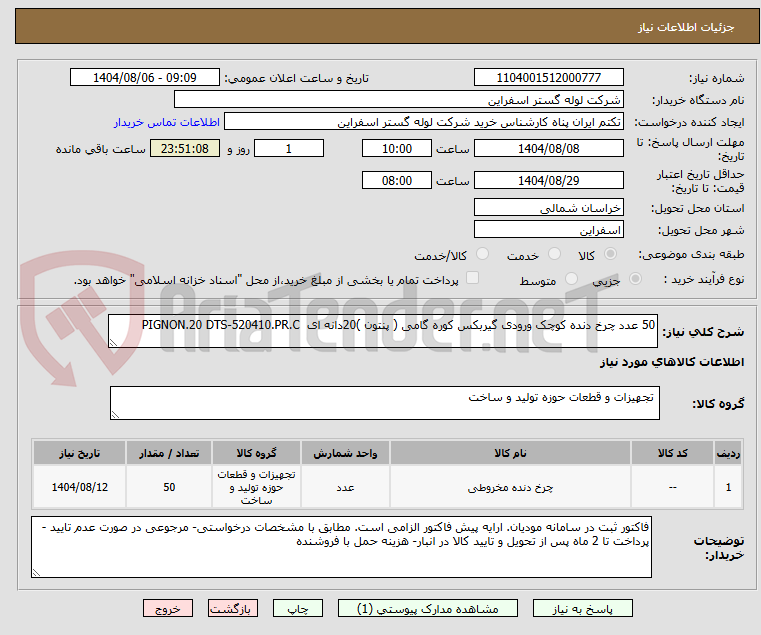Click the buyer organization name field
This screenshot has width=761, height=635.
click(x=399, y=100)
